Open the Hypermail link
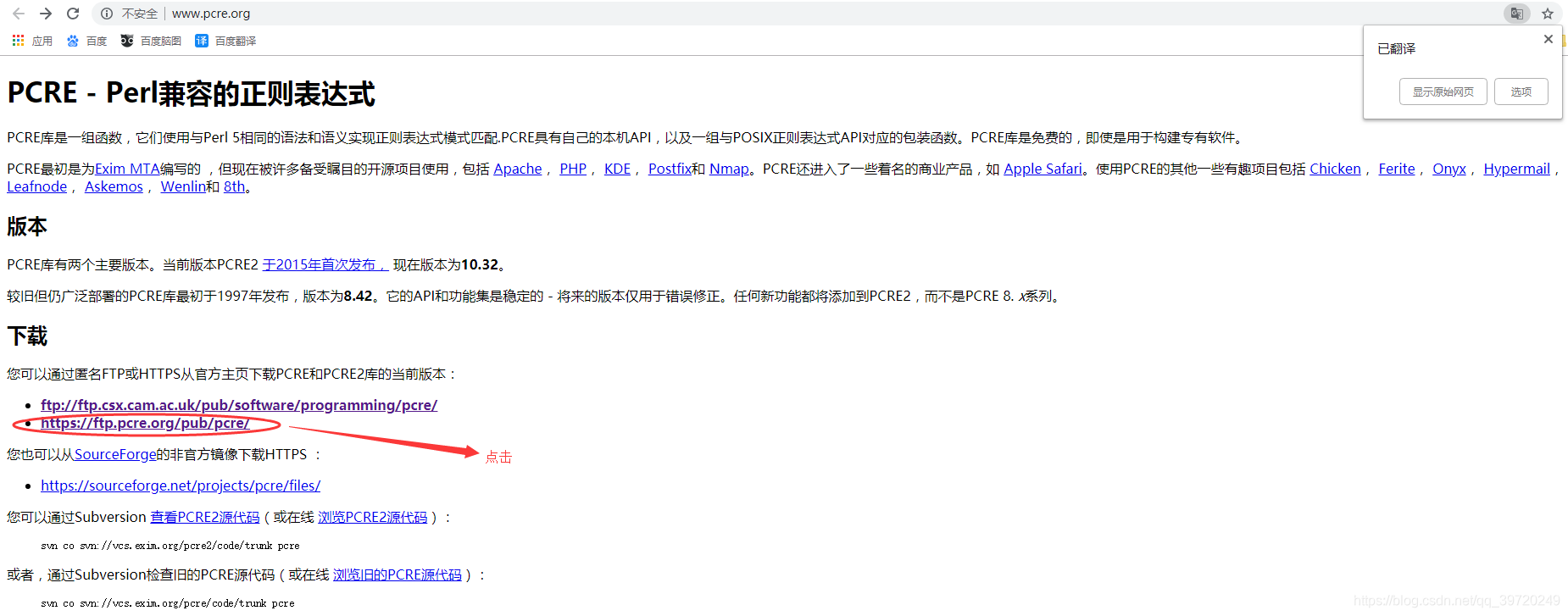The height and width of the screenshot is (616, 1568). click(1516, 169)
